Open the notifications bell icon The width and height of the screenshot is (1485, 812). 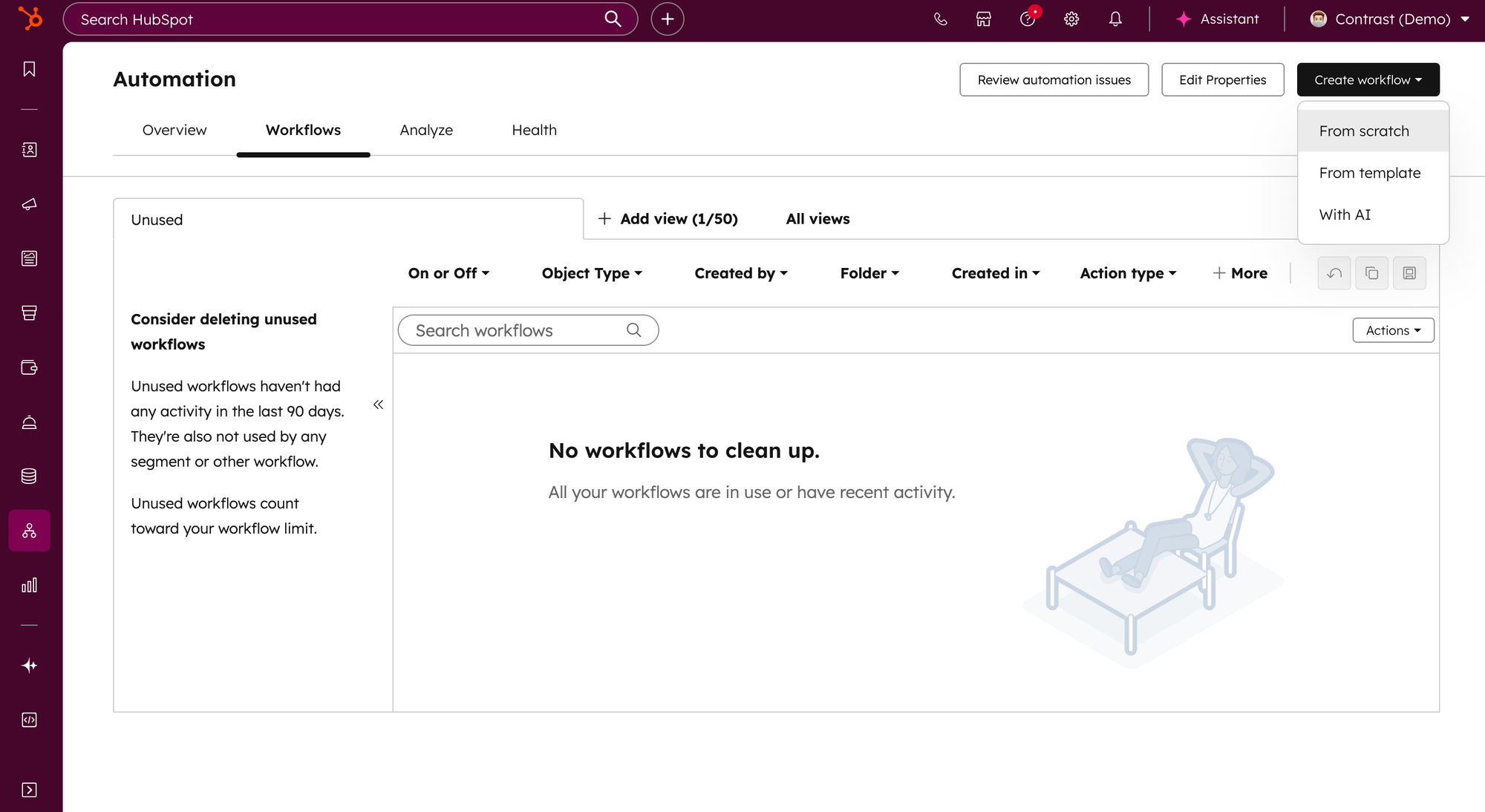(x=1114, y=19)
